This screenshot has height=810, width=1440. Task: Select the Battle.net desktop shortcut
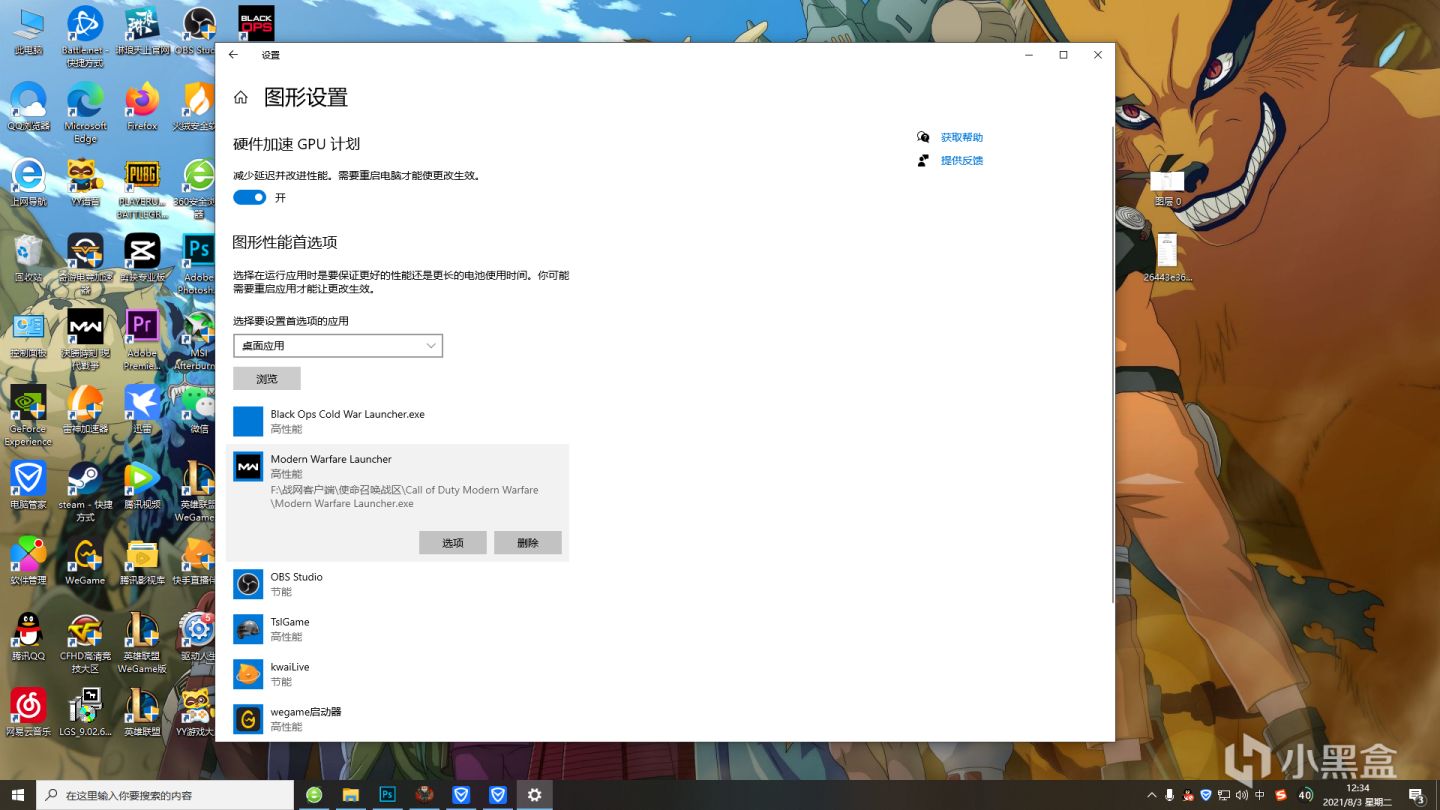(85, 38)
